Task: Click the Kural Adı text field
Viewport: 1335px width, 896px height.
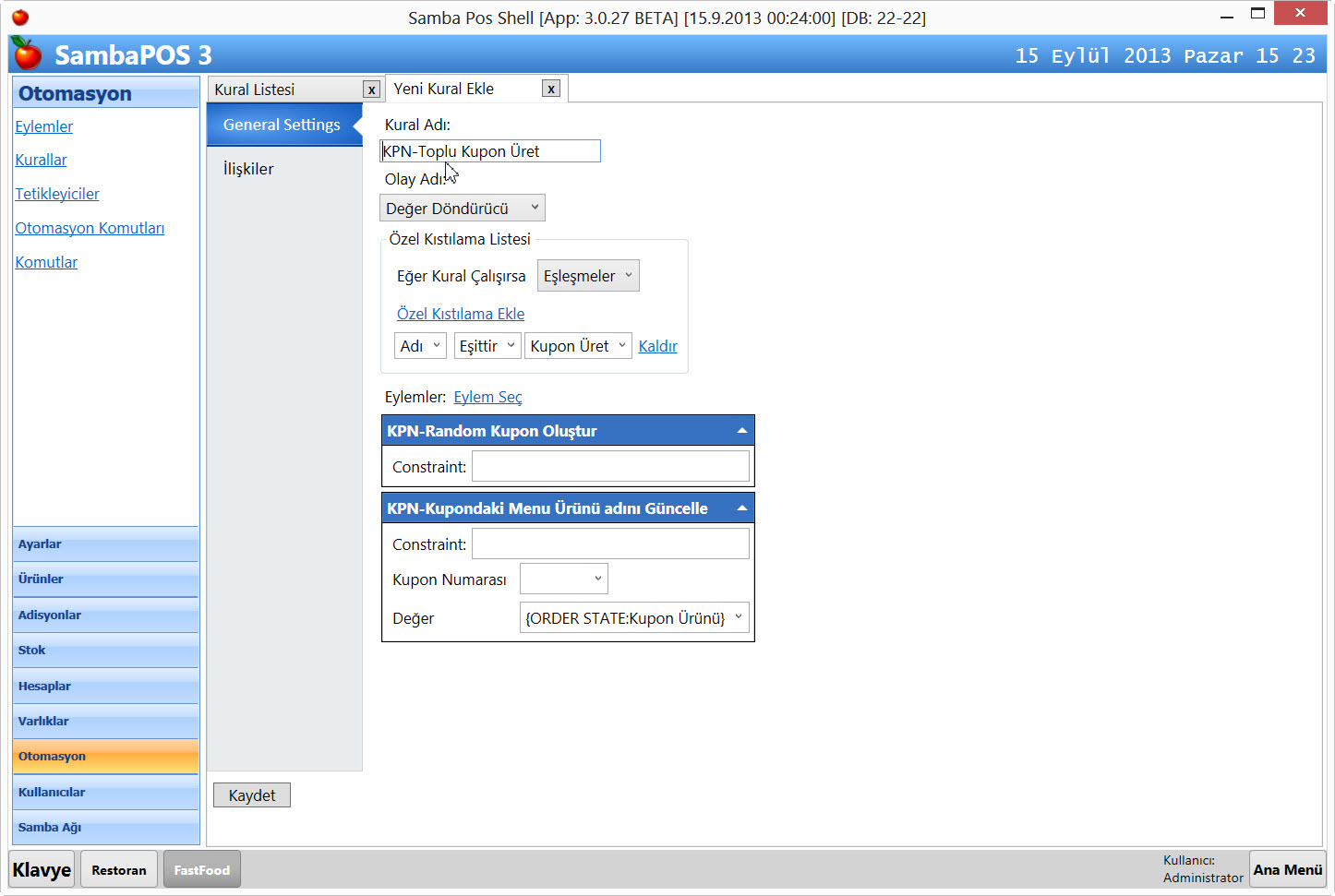Action: pos(489,151)
